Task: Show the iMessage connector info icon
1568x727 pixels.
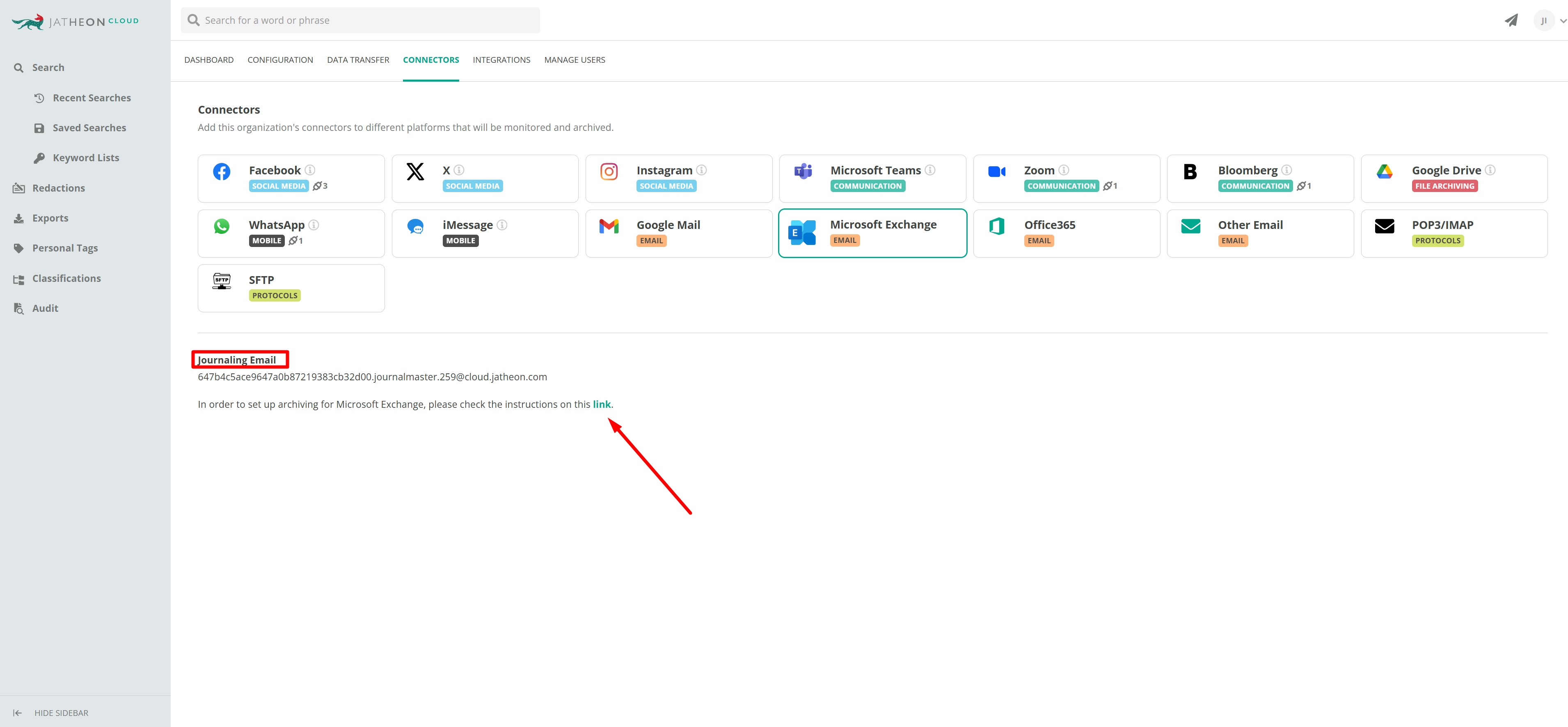Action: tap(502, 225)
